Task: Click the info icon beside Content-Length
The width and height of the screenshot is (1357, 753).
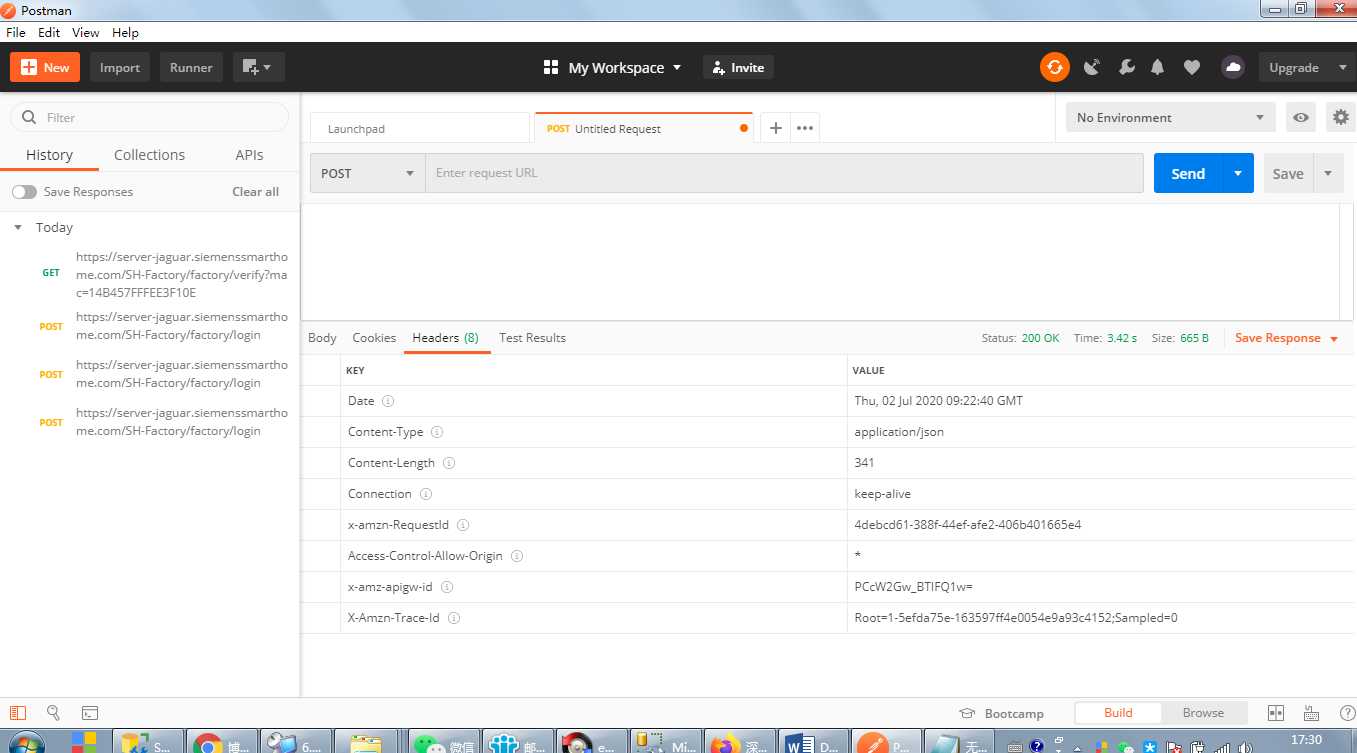Action: pyautogui.click(x=449, y=463)
